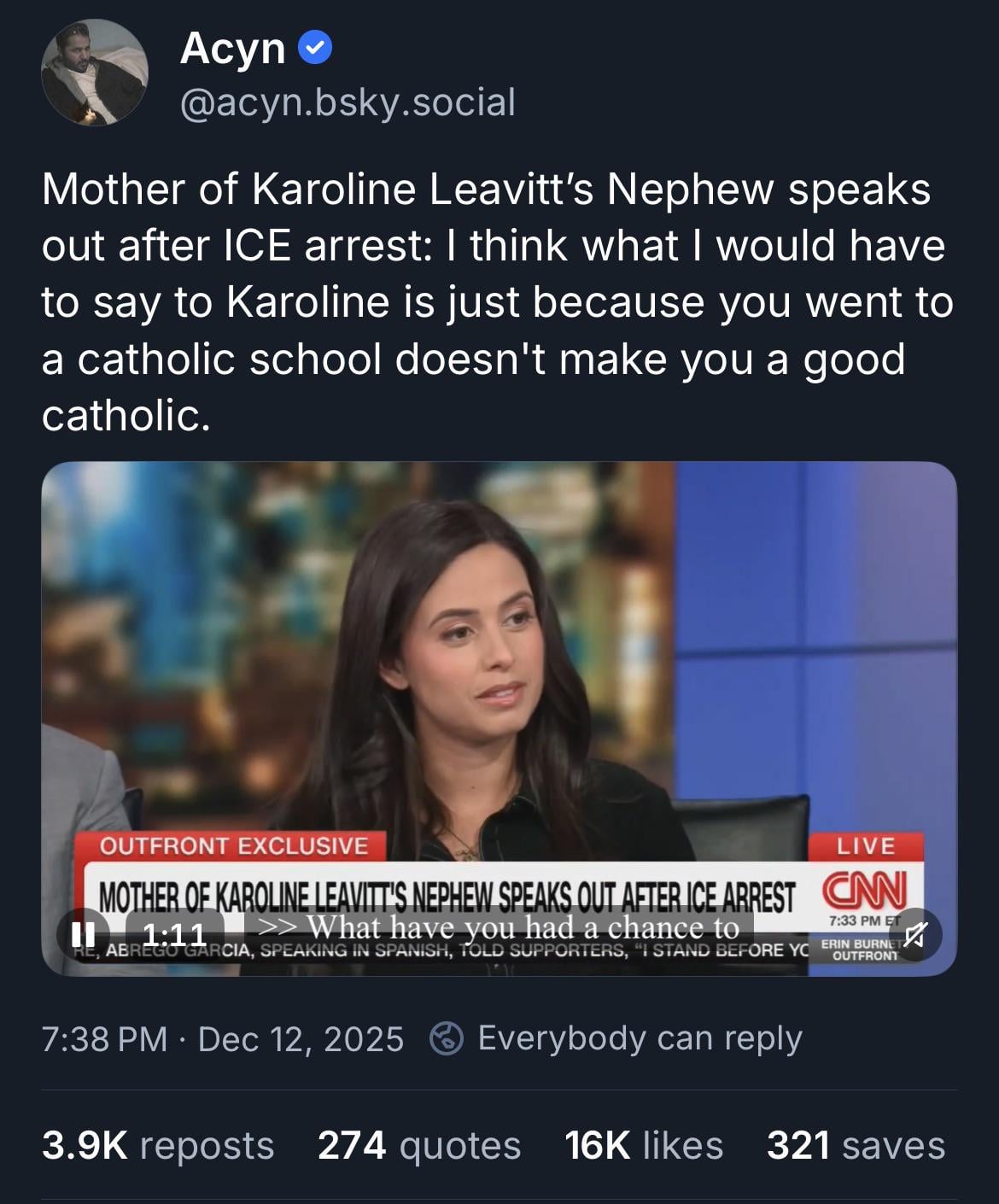Unmute the video with the speaker icon
The image size is (999, 1204).
[x=913, y=935]
